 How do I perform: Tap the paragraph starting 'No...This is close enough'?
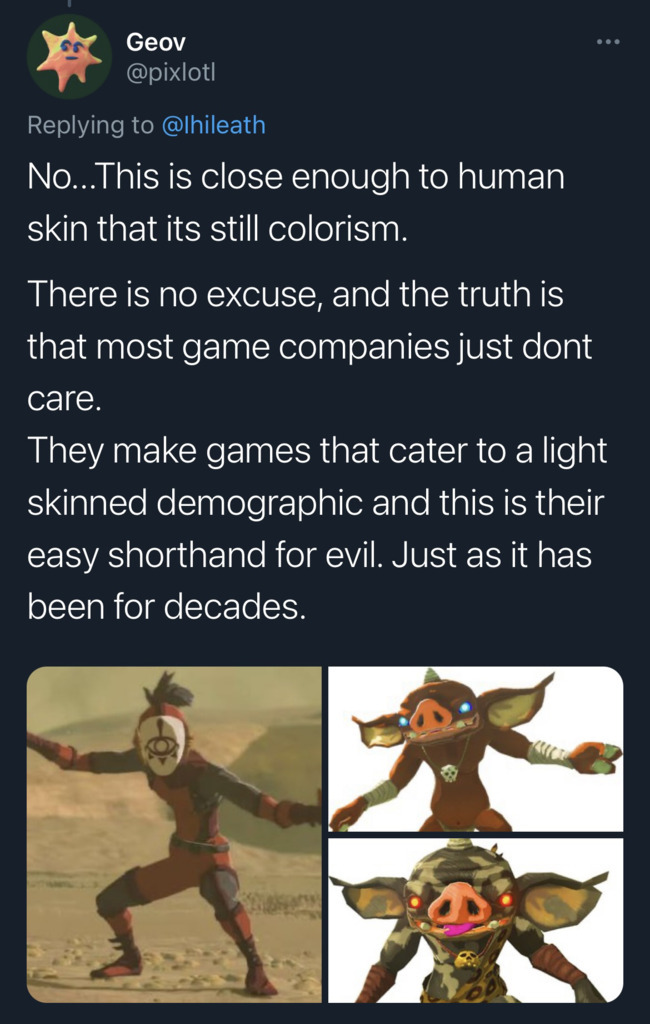296,202
